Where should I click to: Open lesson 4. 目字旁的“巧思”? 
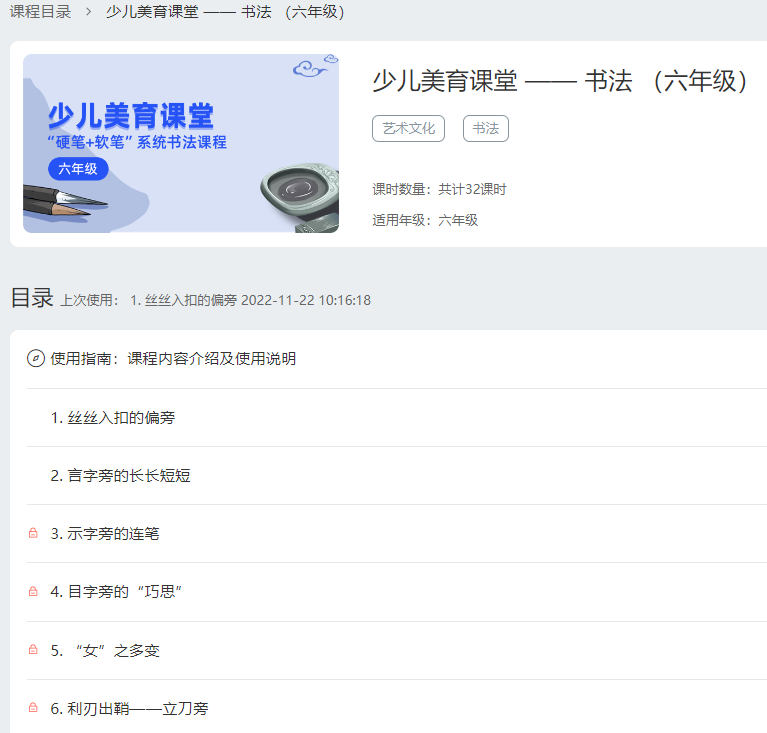tap(116, 592)
